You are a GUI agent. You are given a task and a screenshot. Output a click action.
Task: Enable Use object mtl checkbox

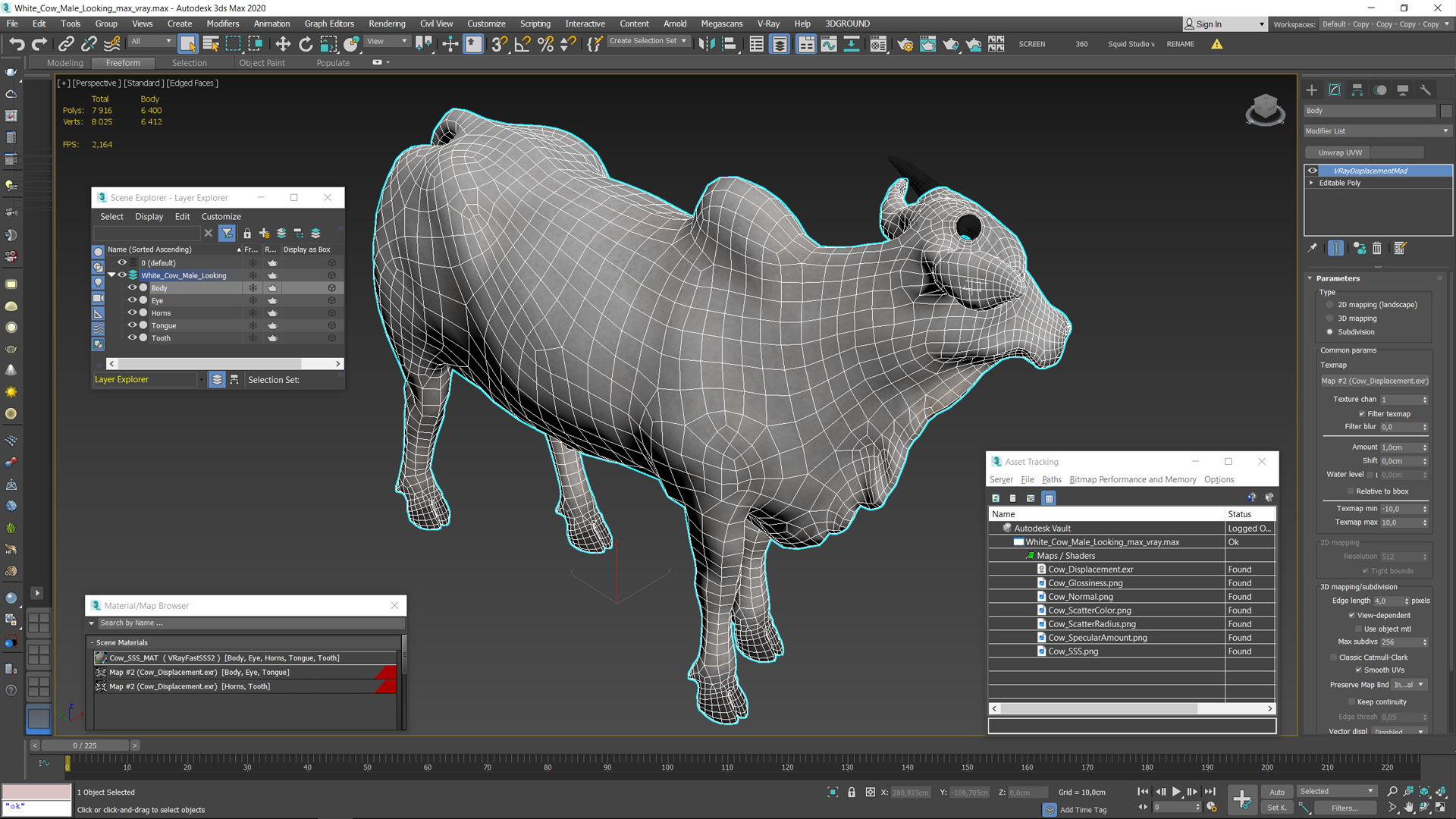tap(1358, 629)
